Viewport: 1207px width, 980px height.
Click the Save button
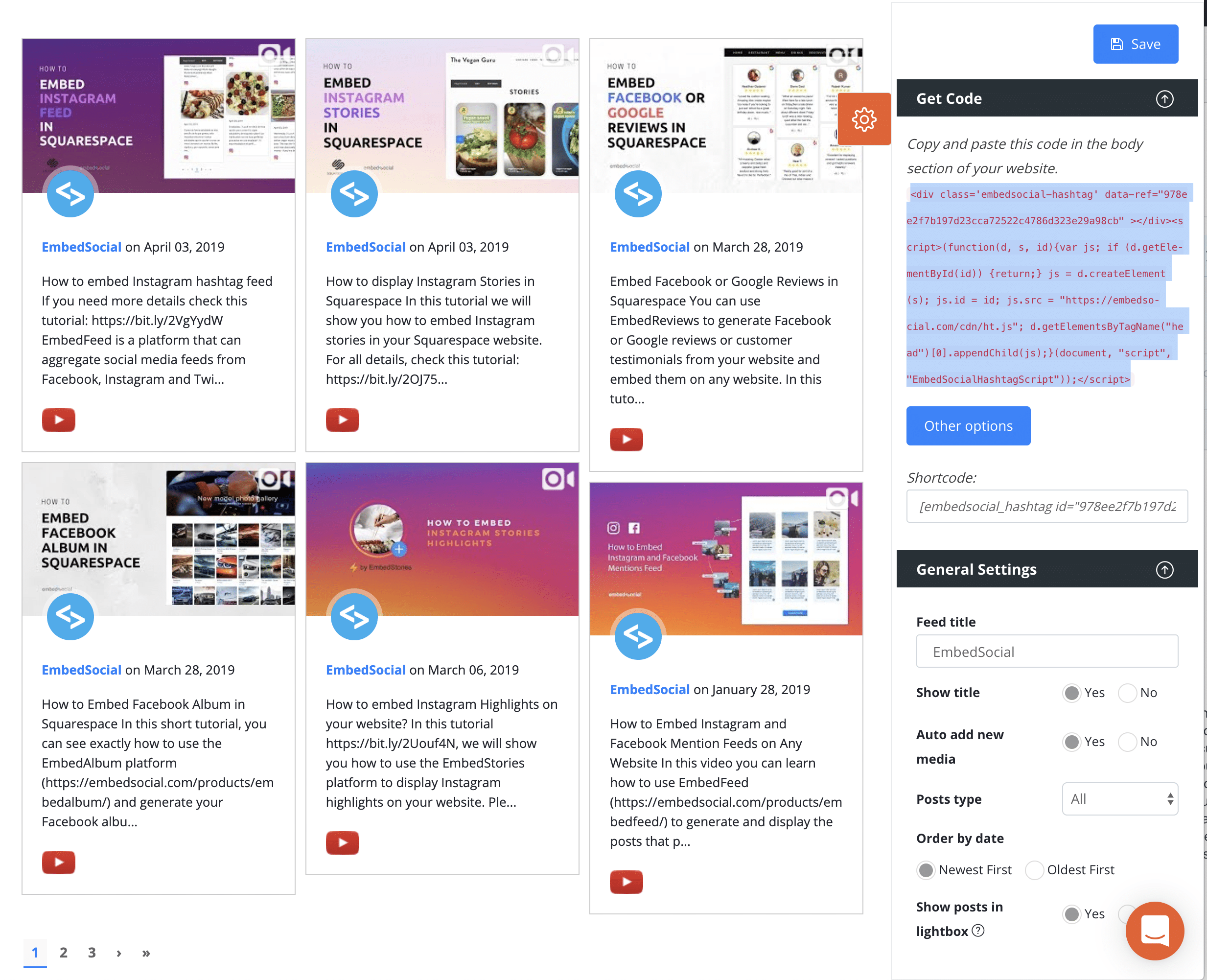click(x=1136, y=44)
